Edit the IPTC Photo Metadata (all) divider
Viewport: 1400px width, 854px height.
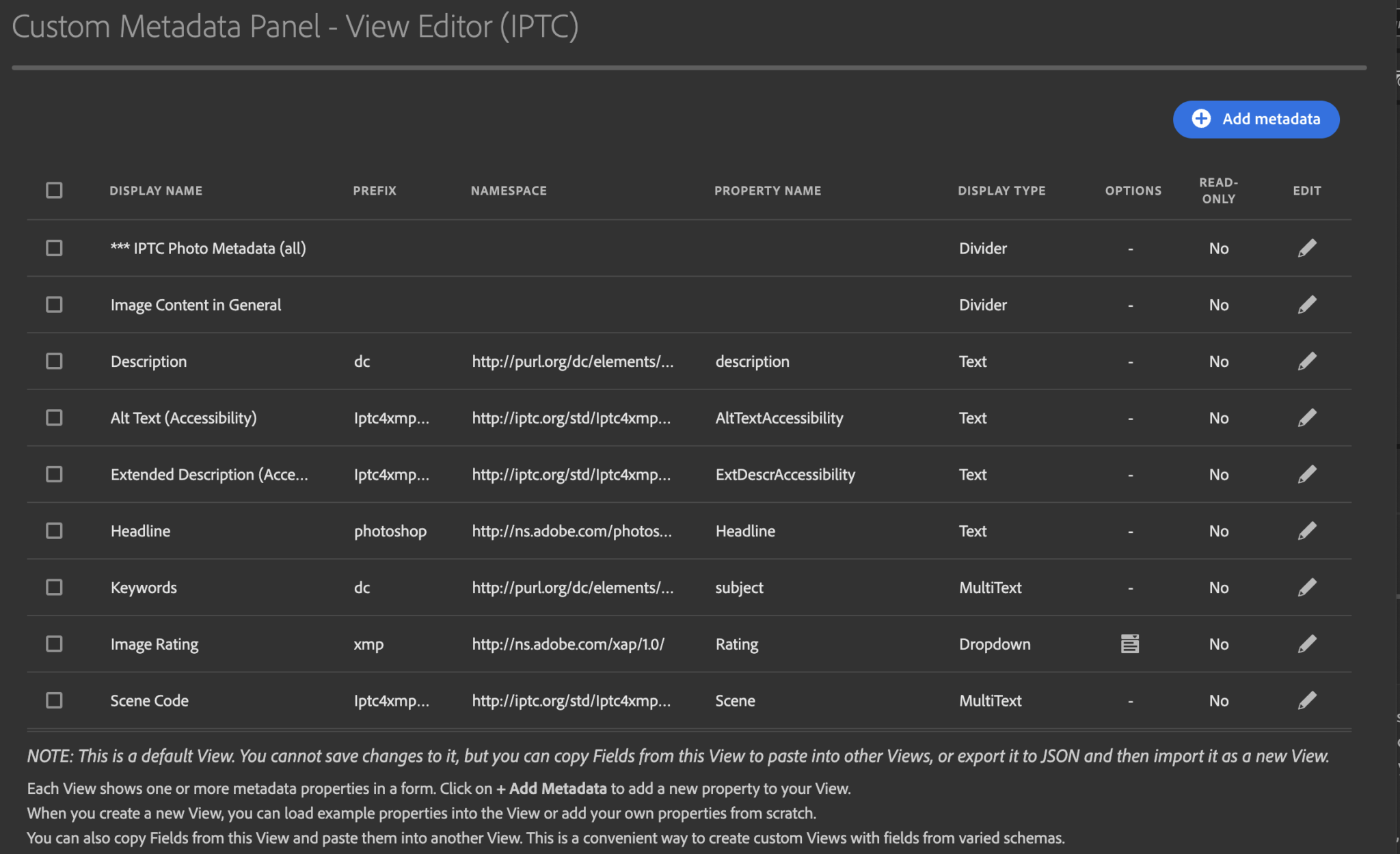[x=1307, y=248]
